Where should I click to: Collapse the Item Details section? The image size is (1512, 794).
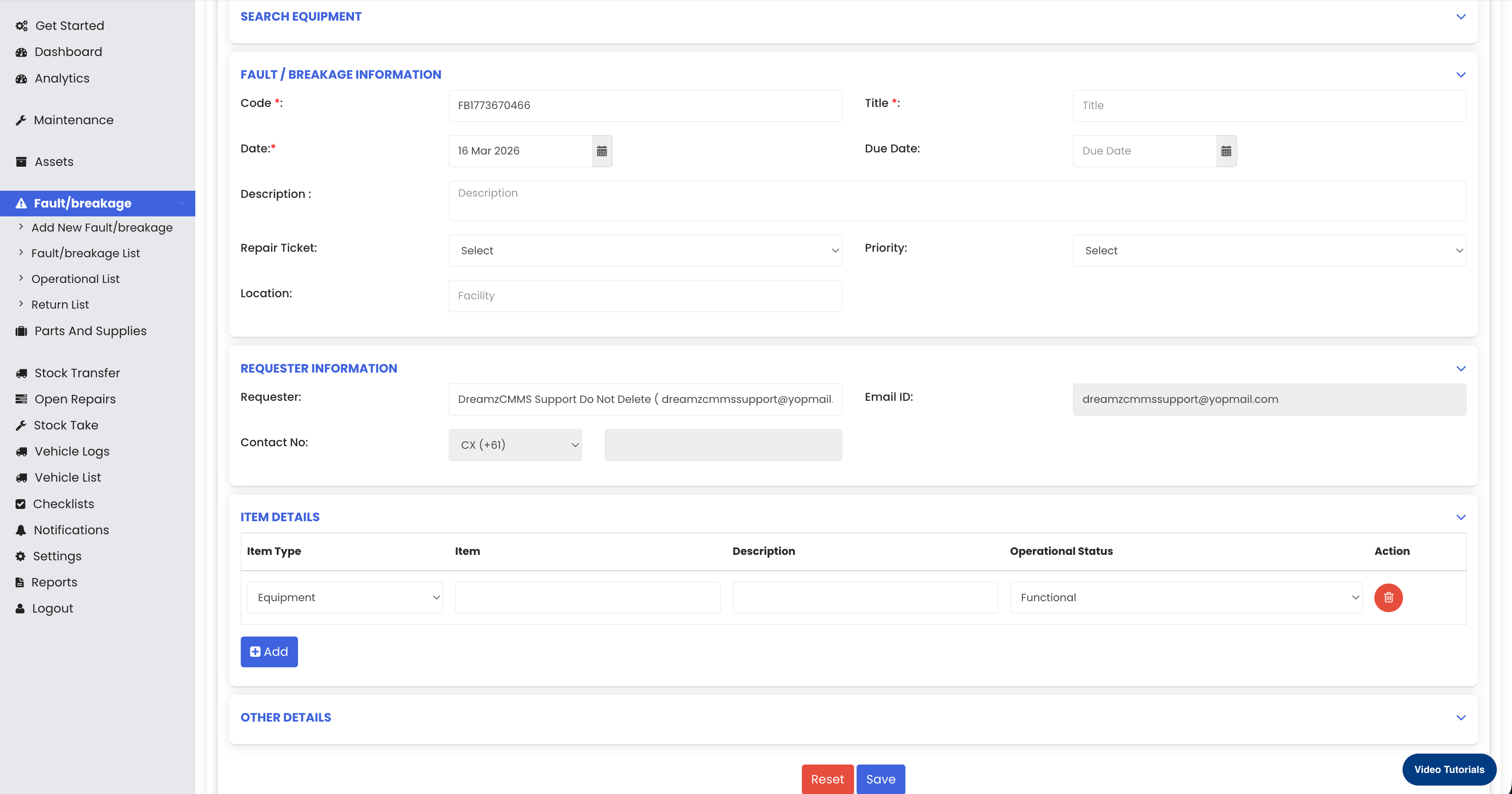pos(1460,517)
